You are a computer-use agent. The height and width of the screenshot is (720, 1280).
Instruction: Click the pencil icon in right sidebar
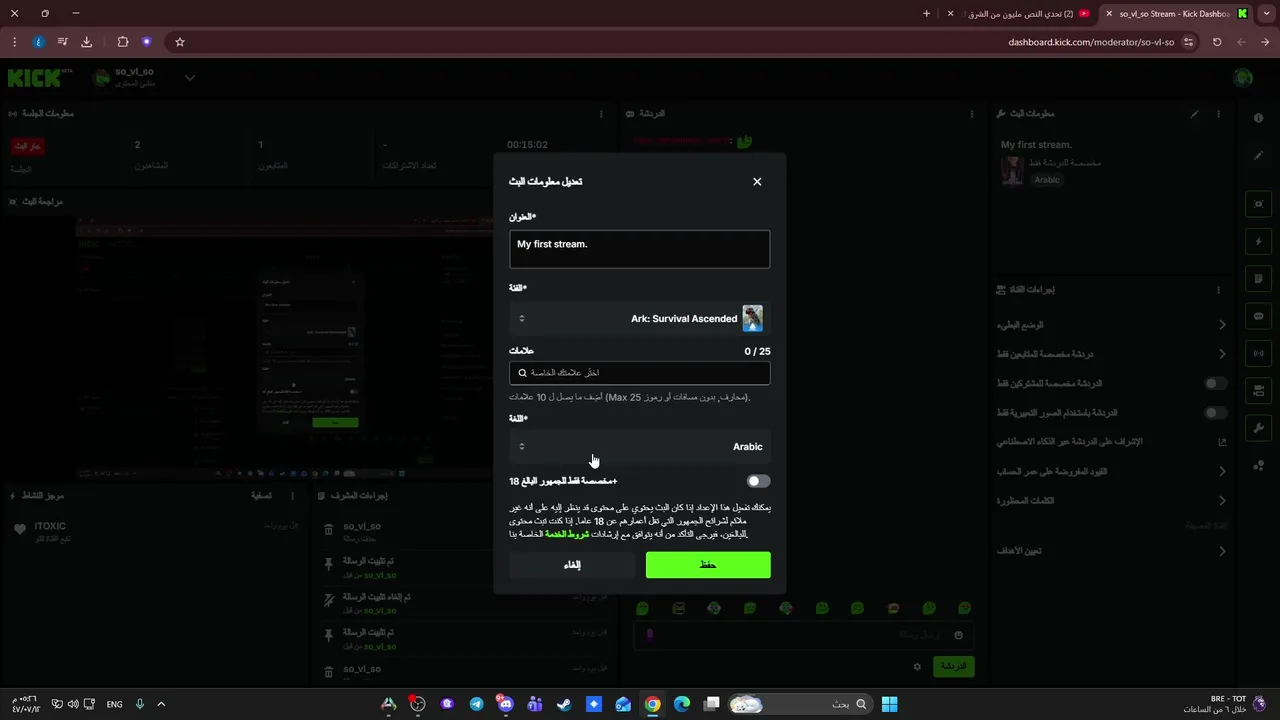click(1259, 155)
